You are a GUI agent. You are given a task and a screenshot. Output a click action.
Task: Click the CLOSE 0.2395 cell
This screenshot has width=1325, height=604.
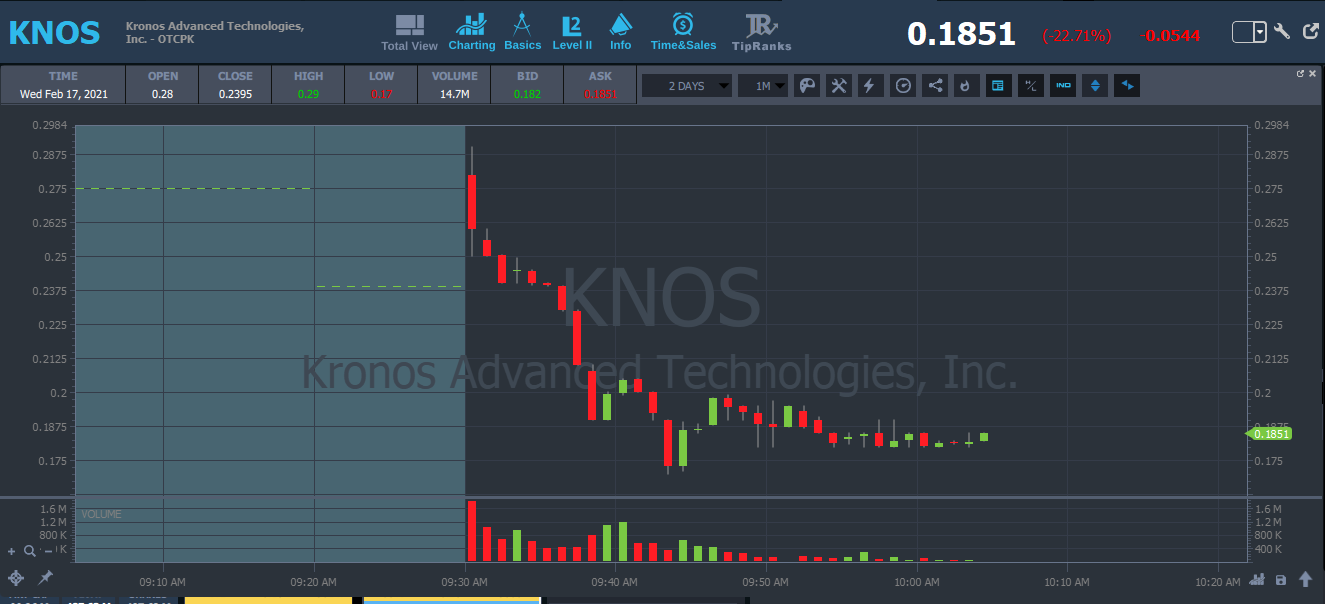click(236, 85)
